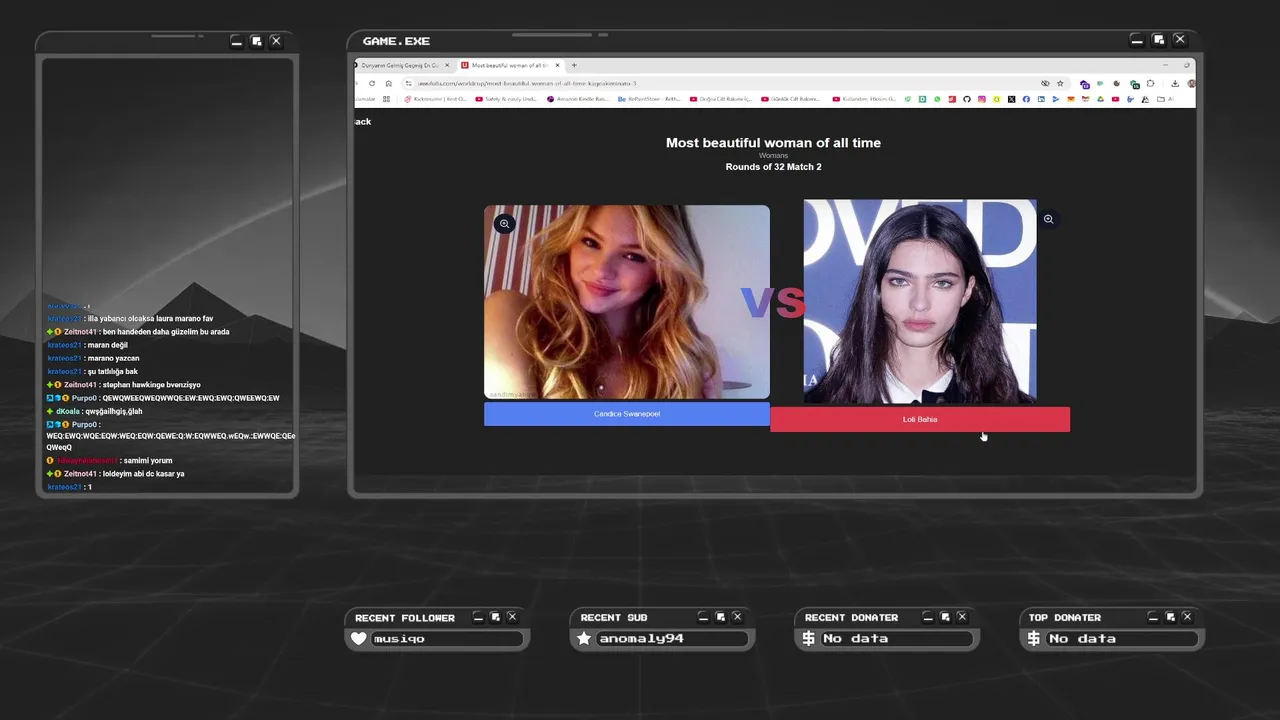Maximize the GAME.EXE overlay window

1158,40
